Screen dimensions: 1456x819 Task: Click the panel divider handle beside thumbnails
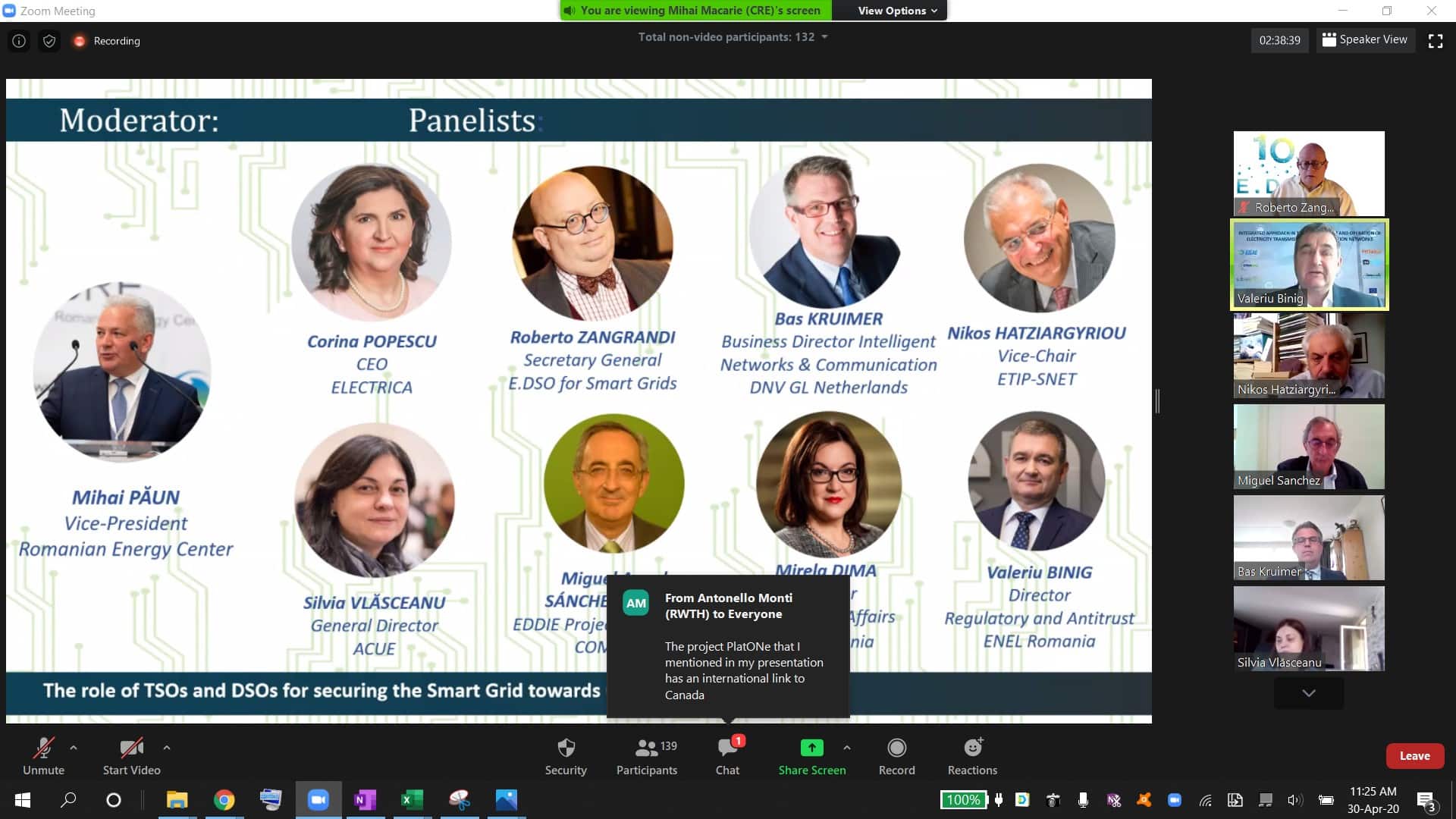(x=1157, y=400)
